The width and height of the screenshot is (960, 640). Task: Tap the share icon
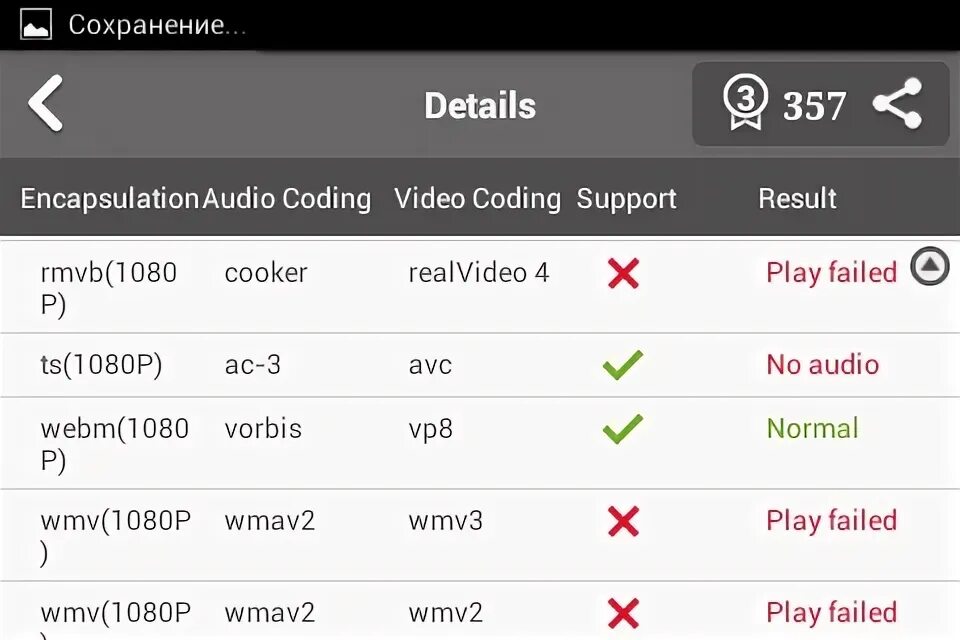(897, 104)
